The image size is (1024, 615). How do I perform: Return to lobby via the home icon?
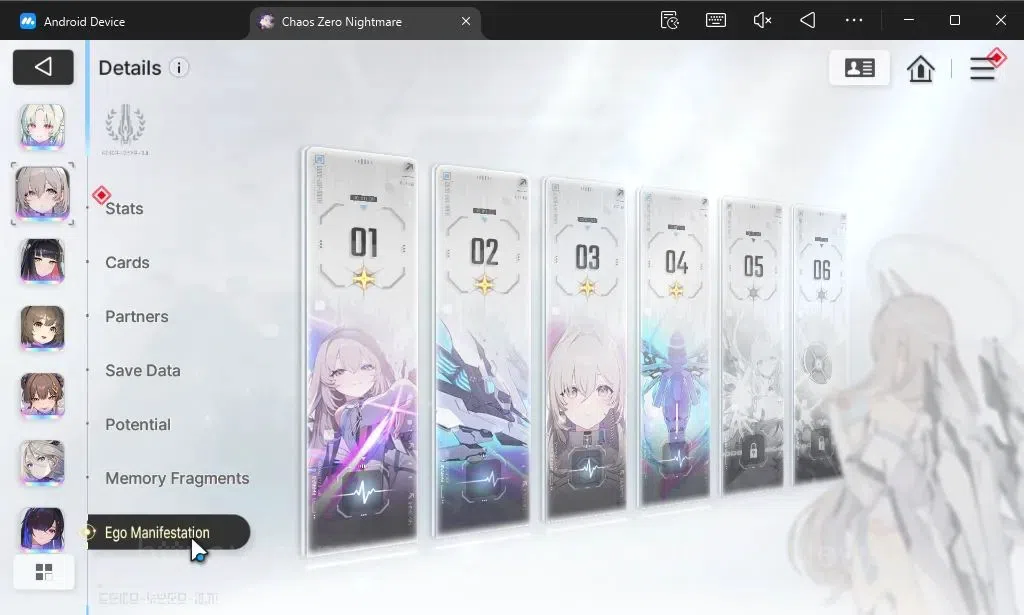point(920,68)
